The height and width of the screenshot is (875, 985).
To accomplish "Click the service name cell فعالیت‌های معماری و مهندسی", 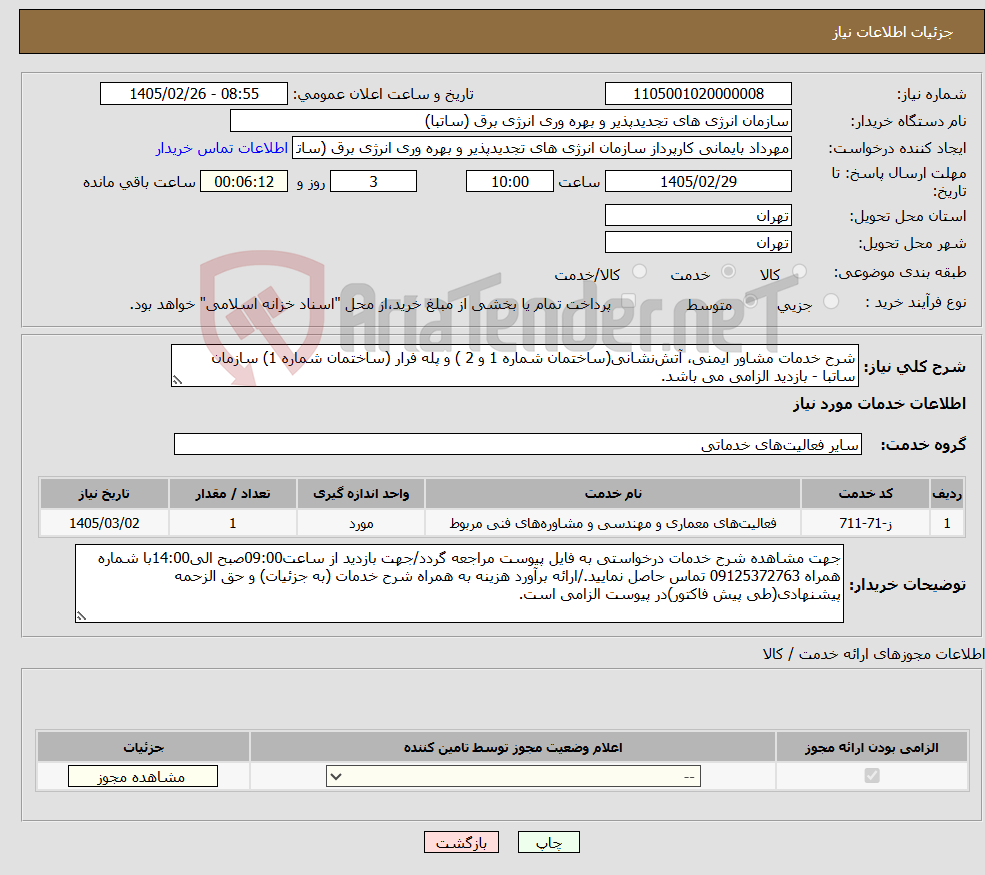I will [x=612, y=523].
